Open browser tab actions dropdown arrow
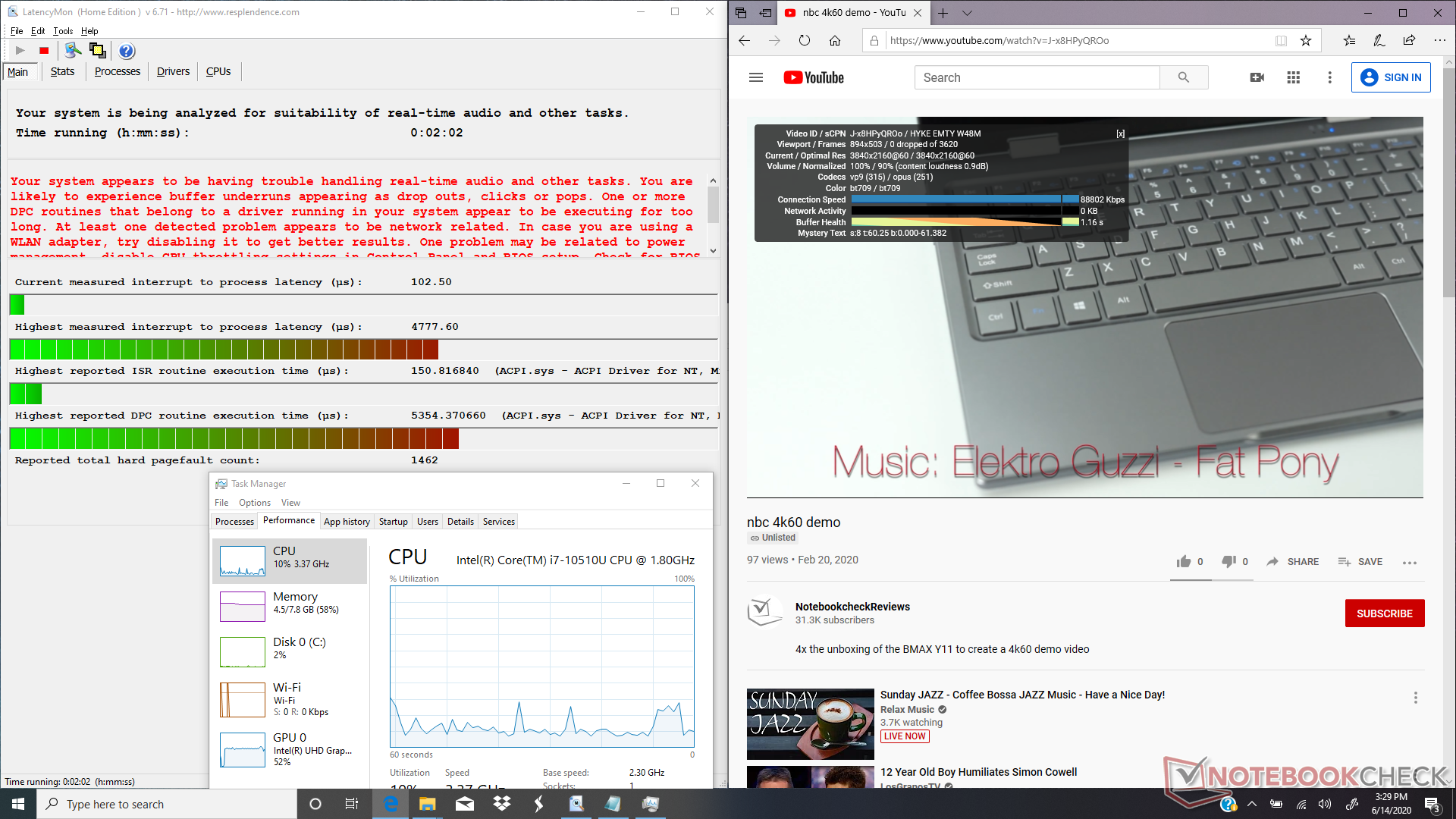 point(967,13)
